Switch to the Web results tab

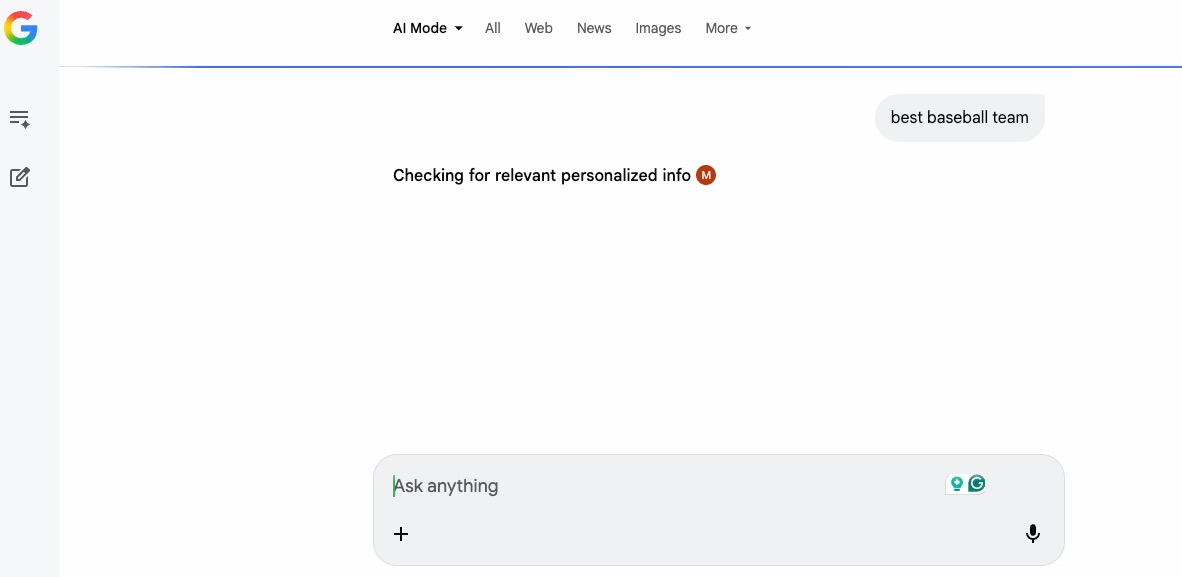tap(538, 28)
